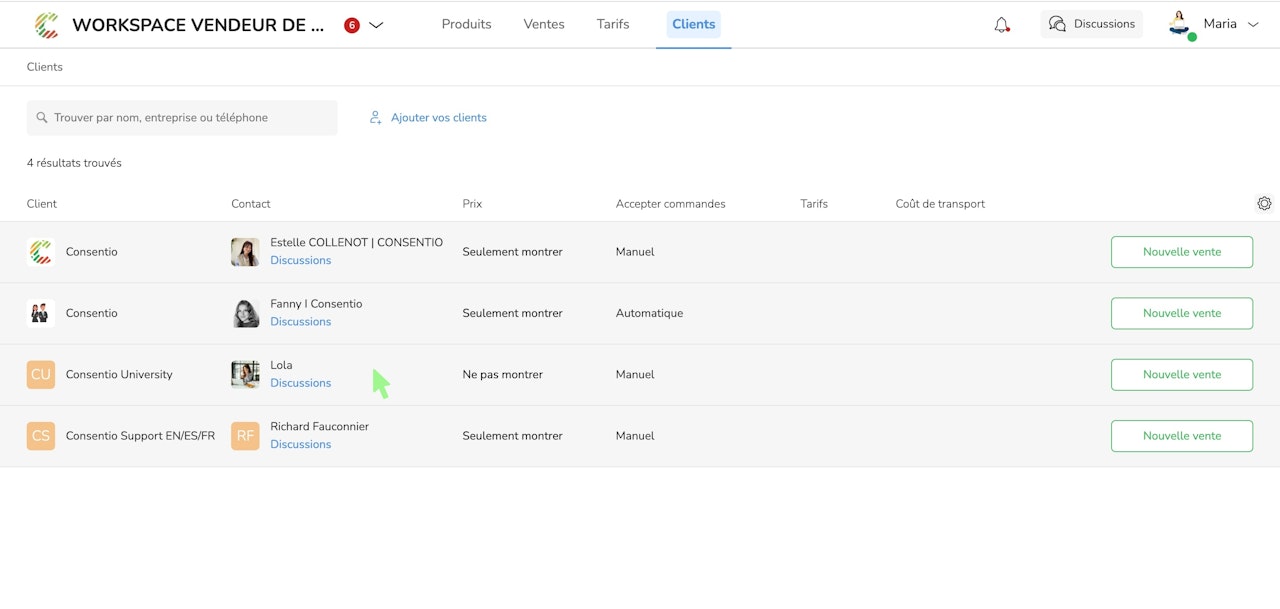Click the red notification badge showing 6
Viewport: 1280px width, 609px height.
tap(352, 25)
